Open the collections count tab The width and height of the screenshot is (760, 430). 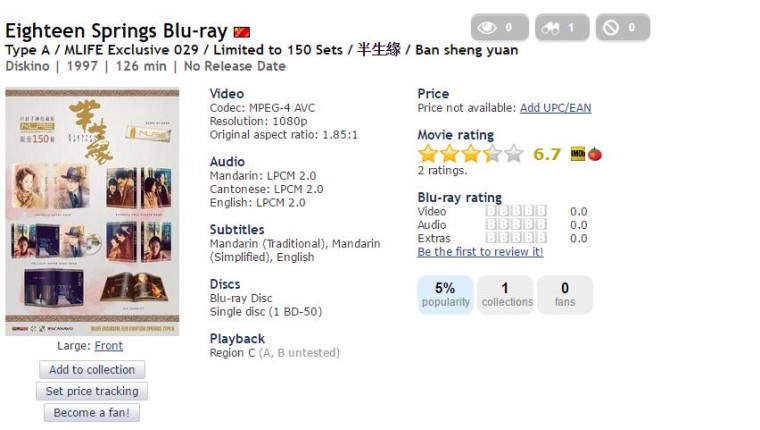[504, 295]
